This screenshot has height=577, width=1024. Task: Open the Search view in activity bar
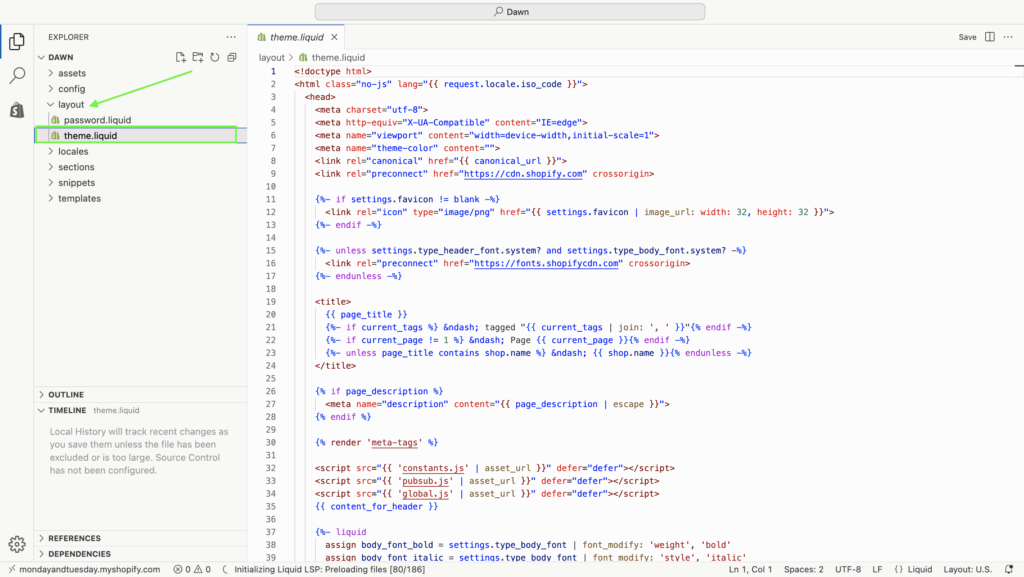click(x=17, y=75)
